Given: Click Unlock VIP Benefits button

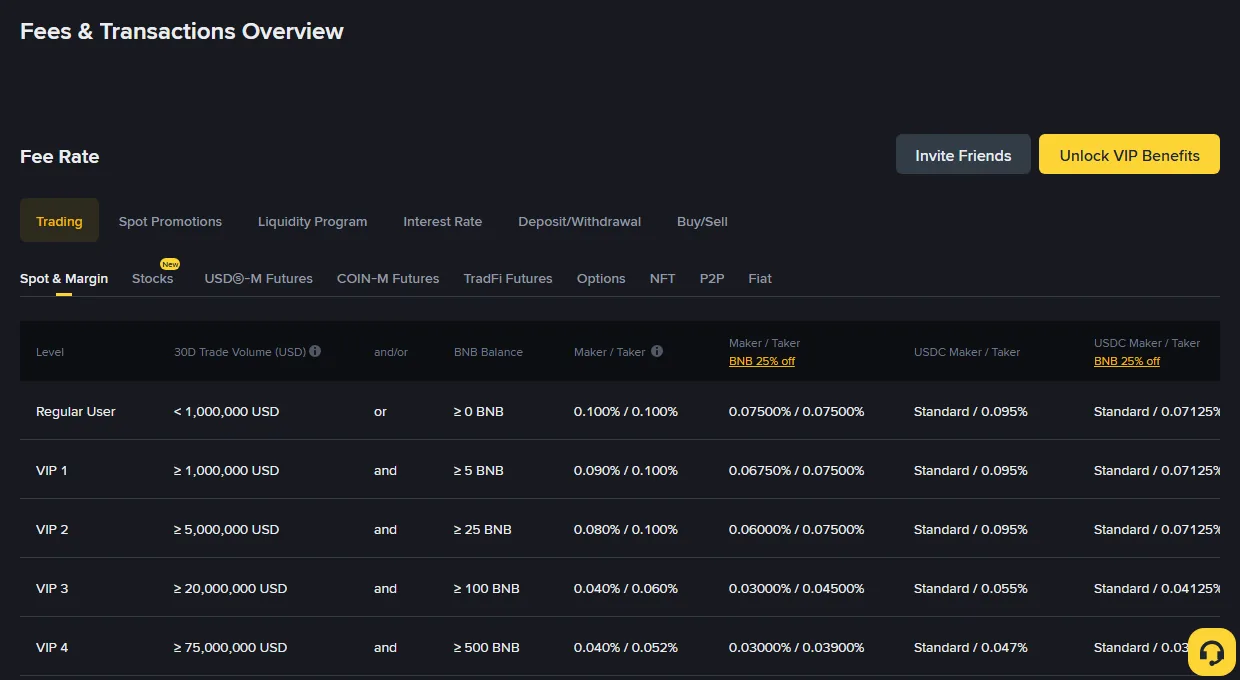Looking at the screenshot, I should coord(1129,155).
